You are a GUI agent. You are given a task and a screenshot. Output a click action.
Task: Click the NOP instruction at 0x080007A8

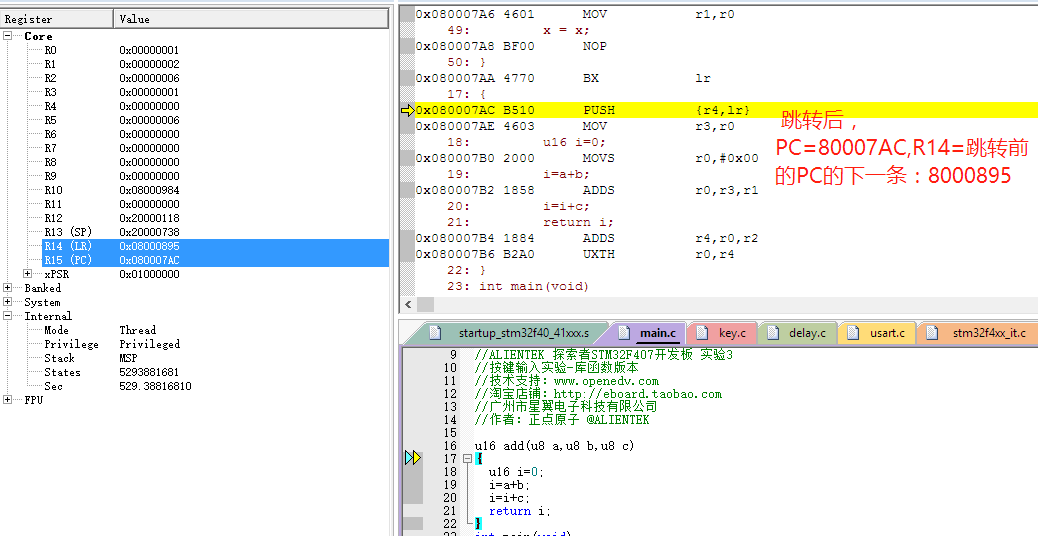coord(511,46)
